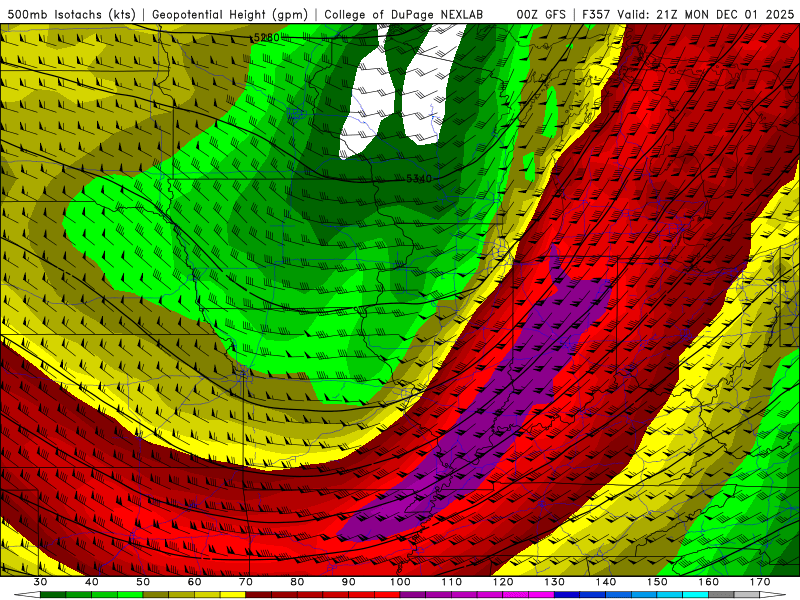Select the dark blue colorbar swatch after 130

[567, 595]
